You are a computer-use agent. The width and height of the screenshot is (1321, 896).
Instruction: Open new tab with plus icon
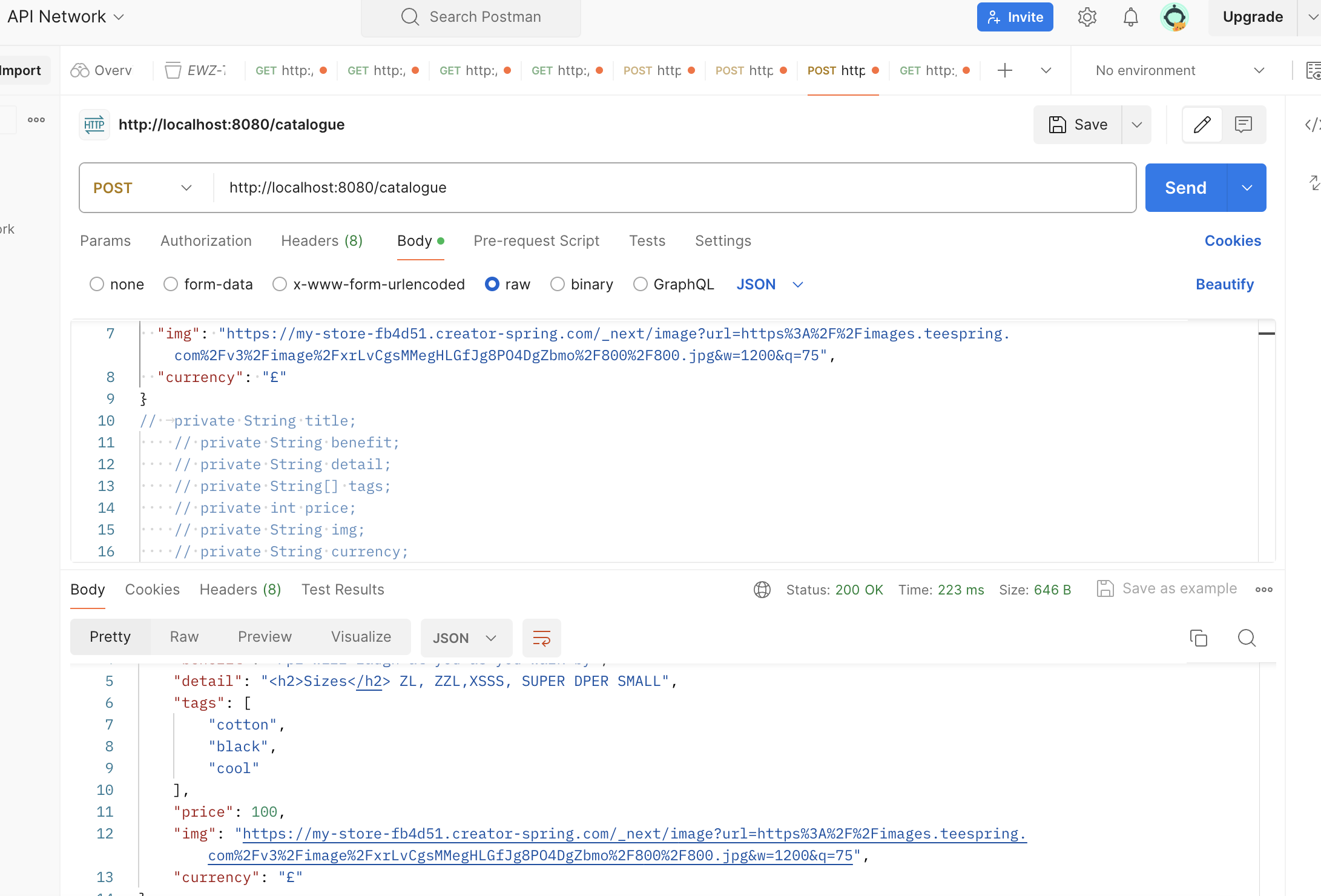[1005, 70]
